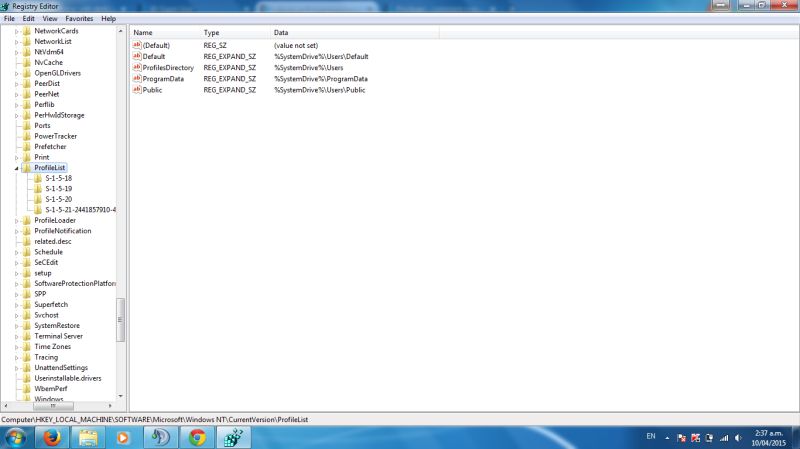This screenshot has height=449, width=800.
Task: Open the Favorites menu
Action: 79,18
